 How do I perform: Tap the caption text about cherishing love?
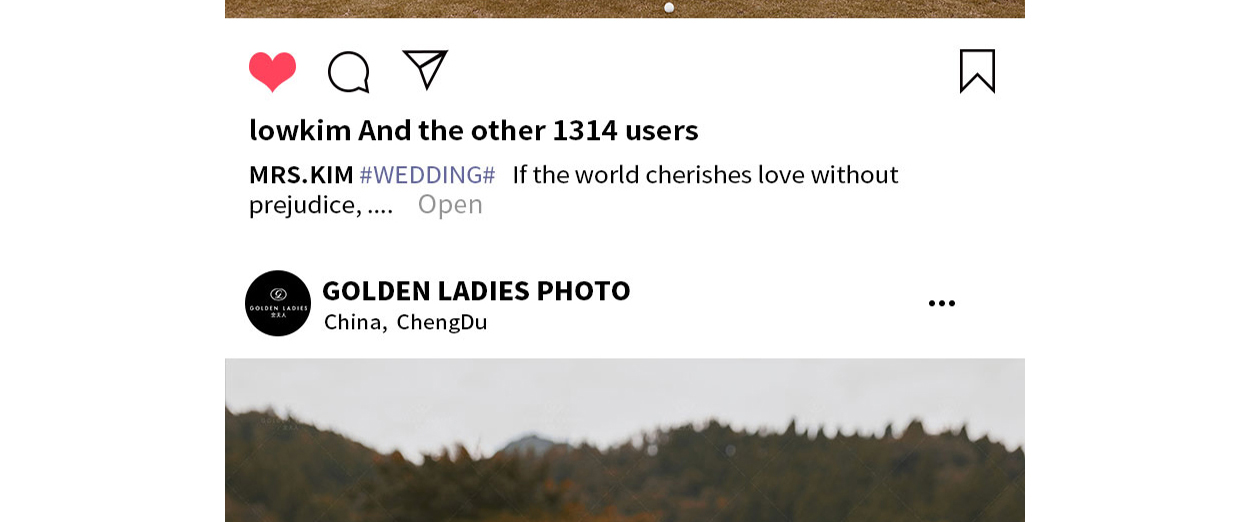(x=705, y=175)
